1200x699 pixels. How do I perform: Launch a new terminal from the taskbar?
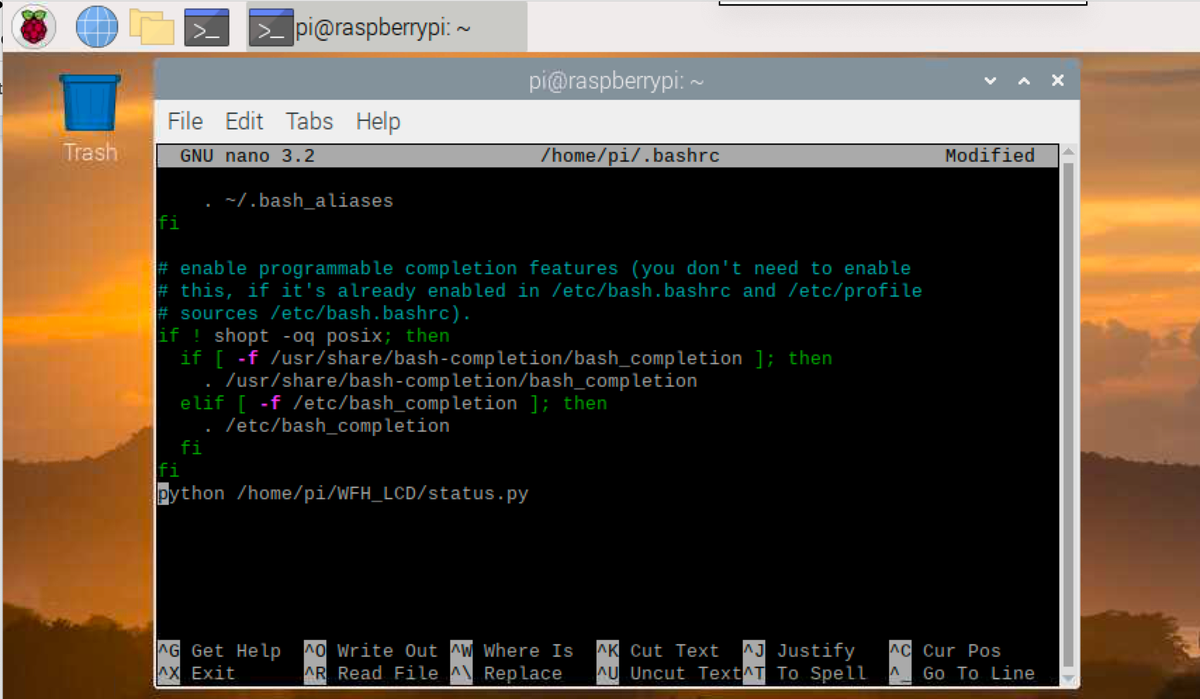[x=205, y=26]
